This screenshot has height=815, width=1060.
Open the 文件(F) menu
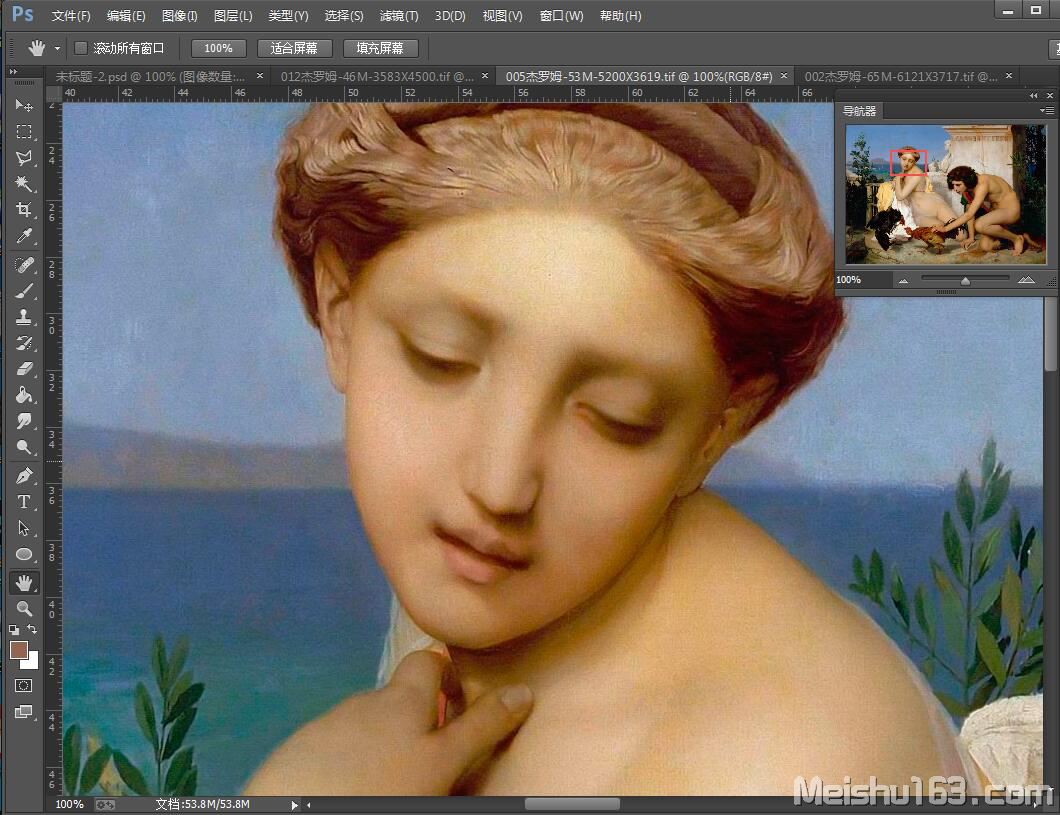[71, 16]
